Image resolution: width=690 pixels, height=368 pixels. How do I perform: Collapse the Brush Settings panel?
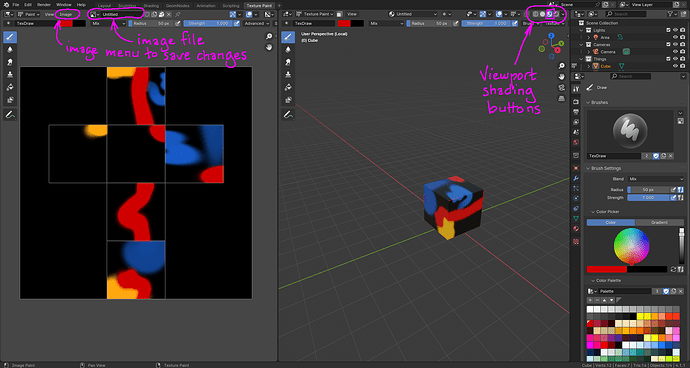[x=588, y=169]
